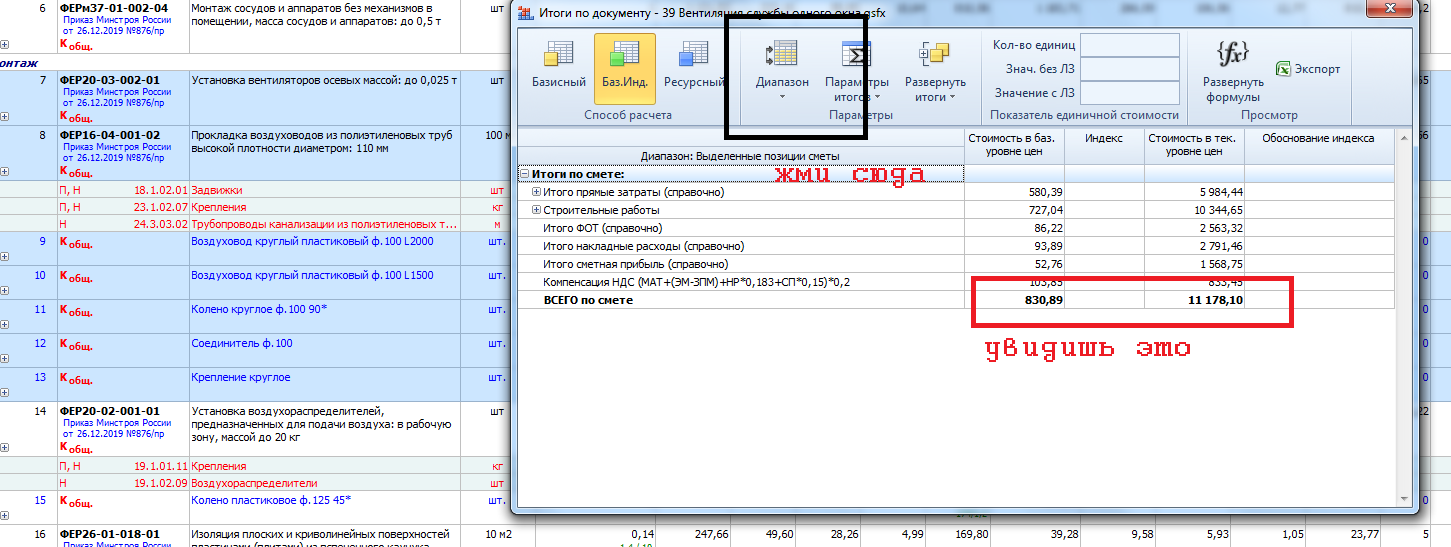Expand row 15 Колено пластиковое ф.125
1451x547 pixels.
[5, 515]
